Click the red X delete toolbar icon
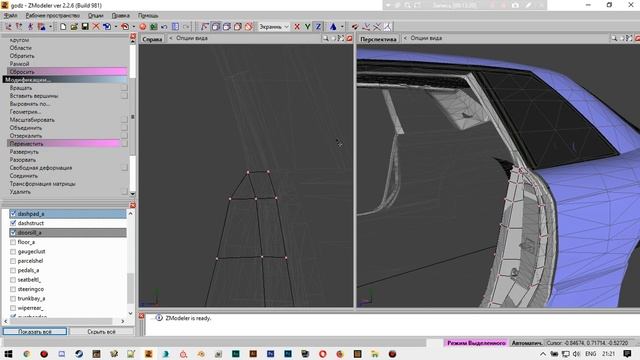The image size is (640, 360). (96, 27)
